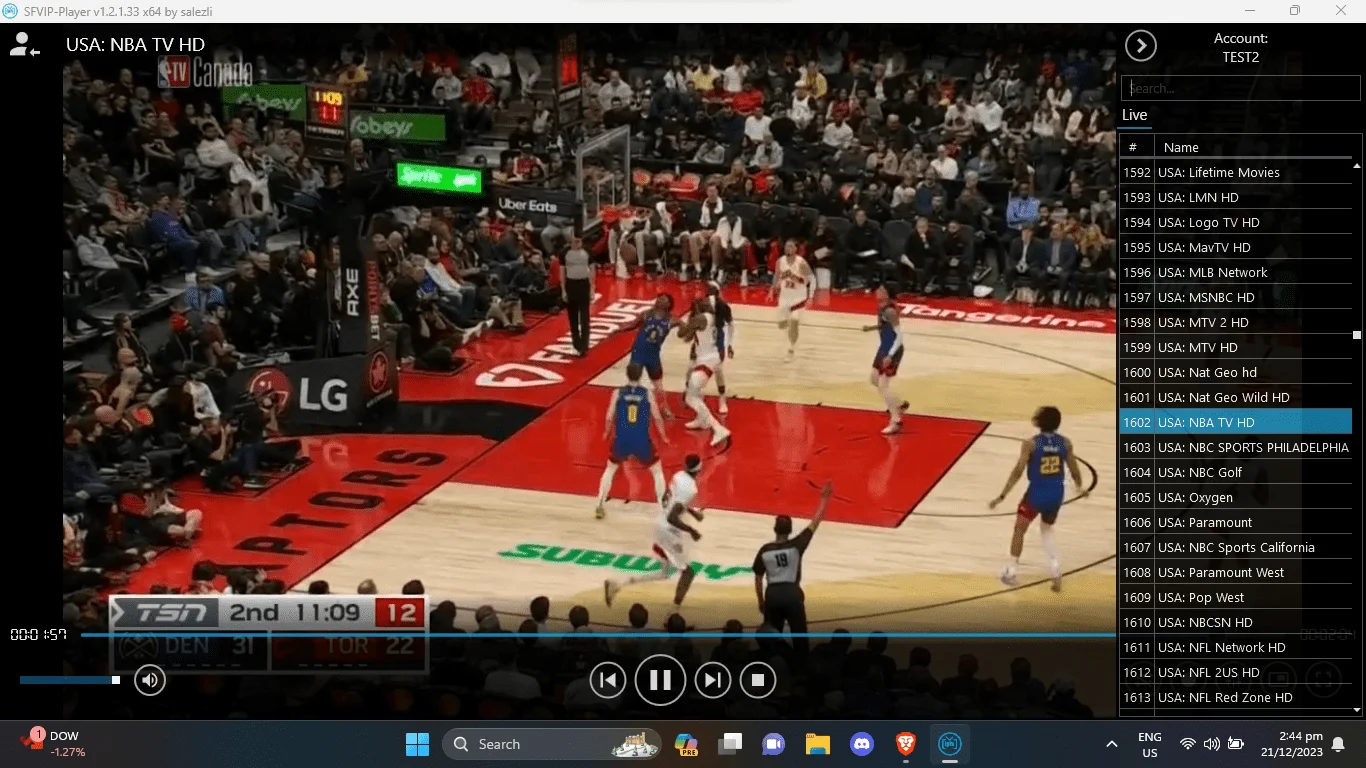Screen dimensions: 1366x768
Task: Select USA: Pop West channel
Action: pyautogui.click(x=1236, y=597)
